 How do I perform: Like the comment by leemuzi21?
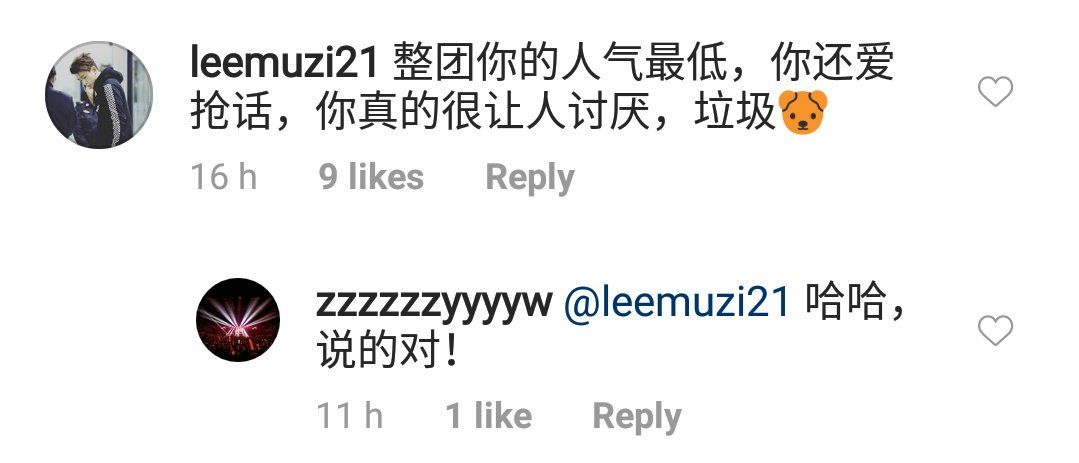(995, 91)
